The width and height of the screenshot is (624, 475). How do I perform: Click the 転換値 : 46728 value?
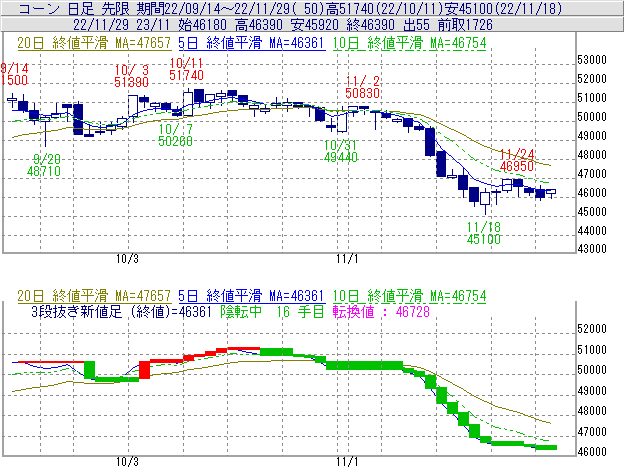point(381,311)
